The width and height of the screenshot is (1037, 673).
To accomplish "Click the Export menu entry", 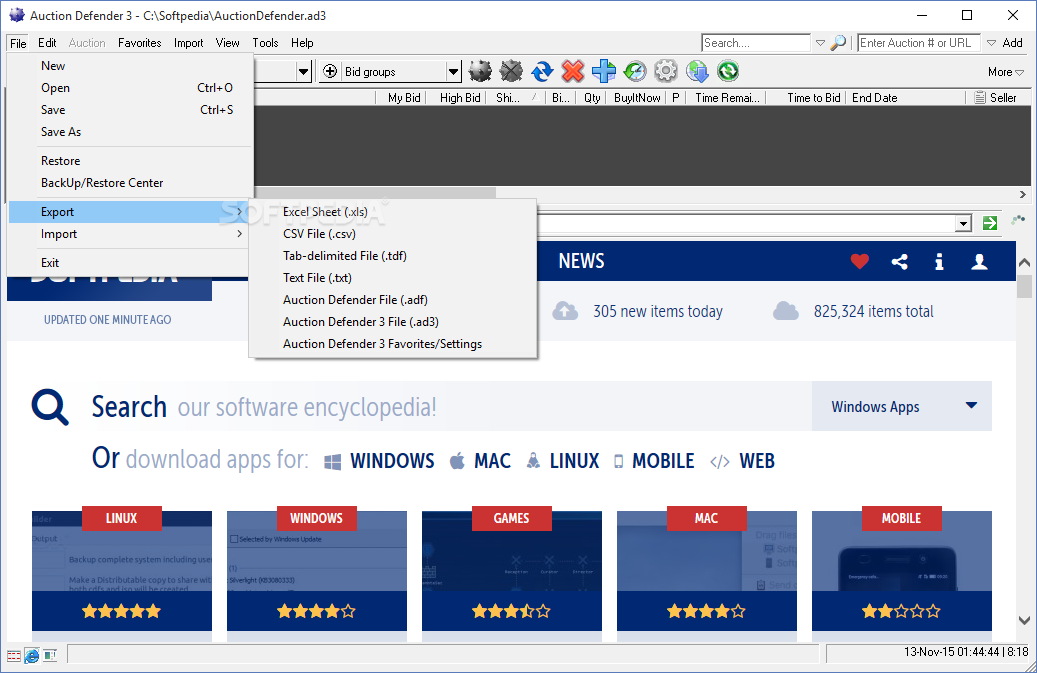I will coord(130,212).
